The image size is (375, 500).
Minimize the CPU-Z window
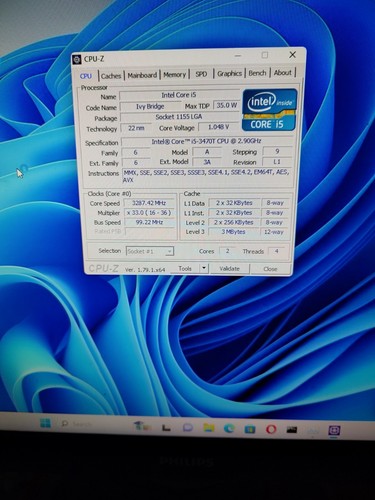coord(238,56)
